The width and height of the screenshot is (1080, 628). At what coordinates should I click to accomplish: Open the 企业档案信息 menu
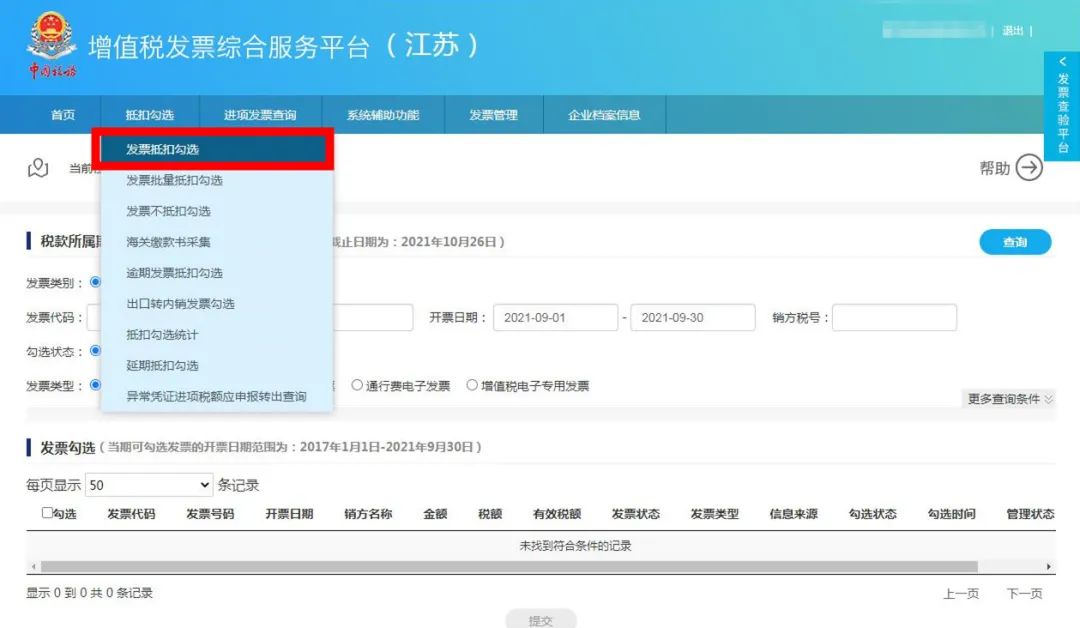(x=604, y=115)
